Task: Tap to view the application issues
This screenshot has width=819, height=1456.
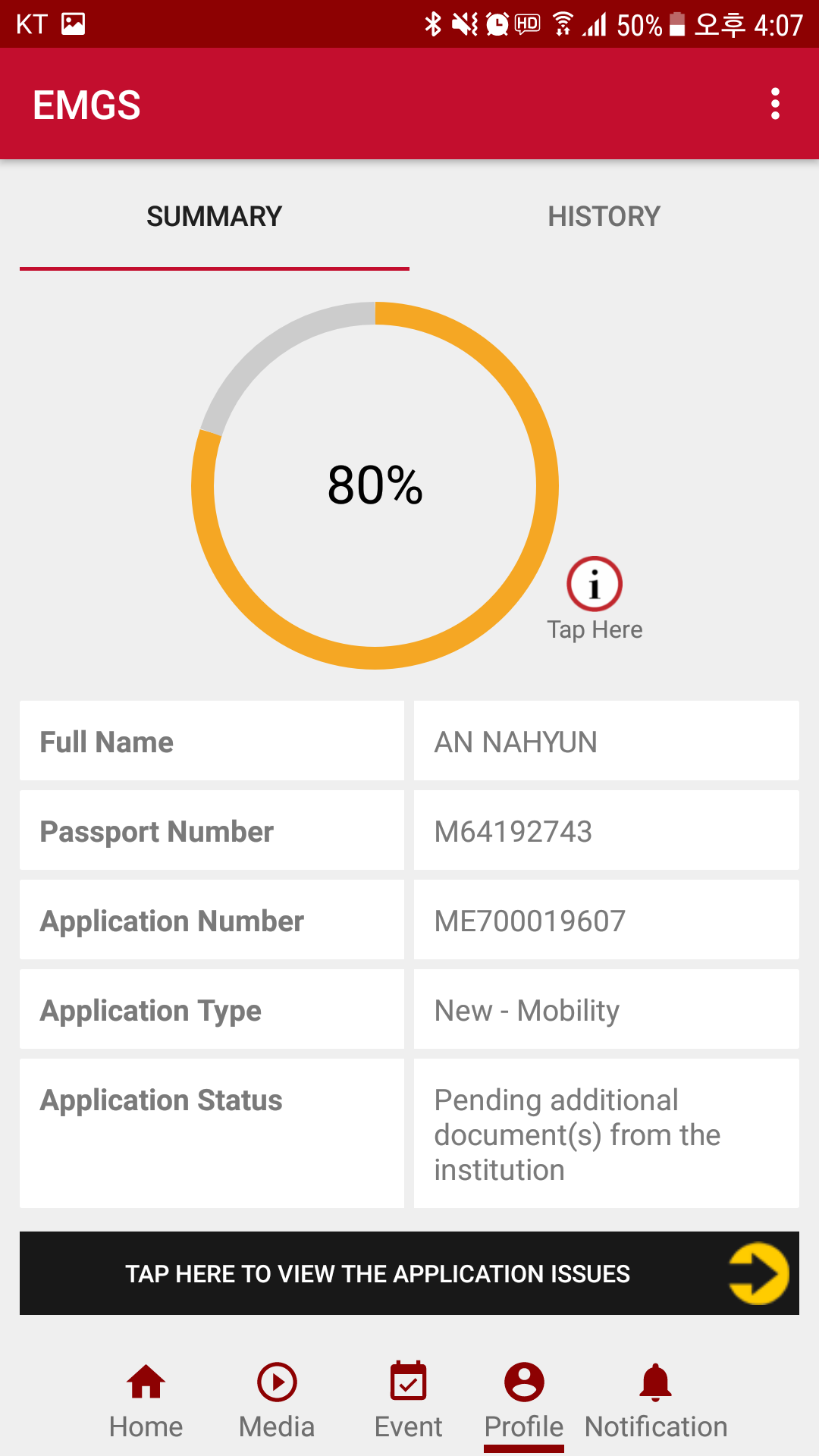Action: 378,1274
